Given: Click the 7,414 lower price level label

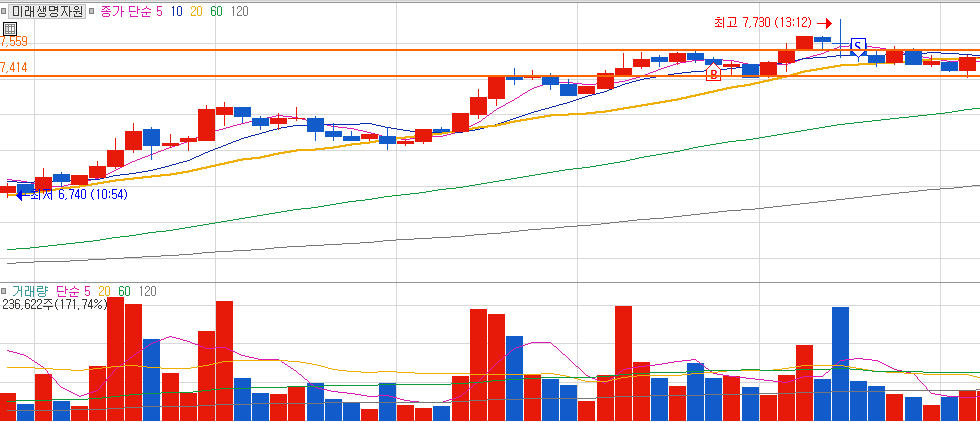Looking at the screenshot, I should pyautogui.click(x=14, y=68).
